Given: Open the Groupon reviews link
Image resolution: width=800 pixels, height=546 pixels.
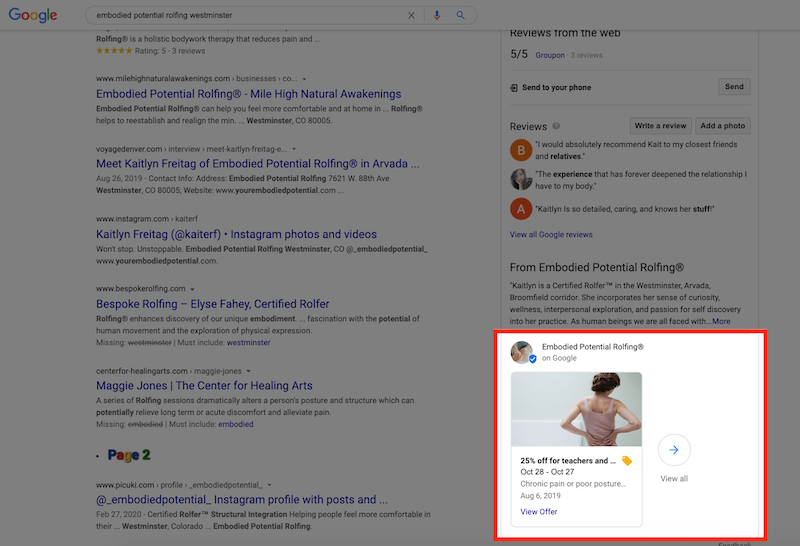Looking at the screenshot, I should 550,55.
